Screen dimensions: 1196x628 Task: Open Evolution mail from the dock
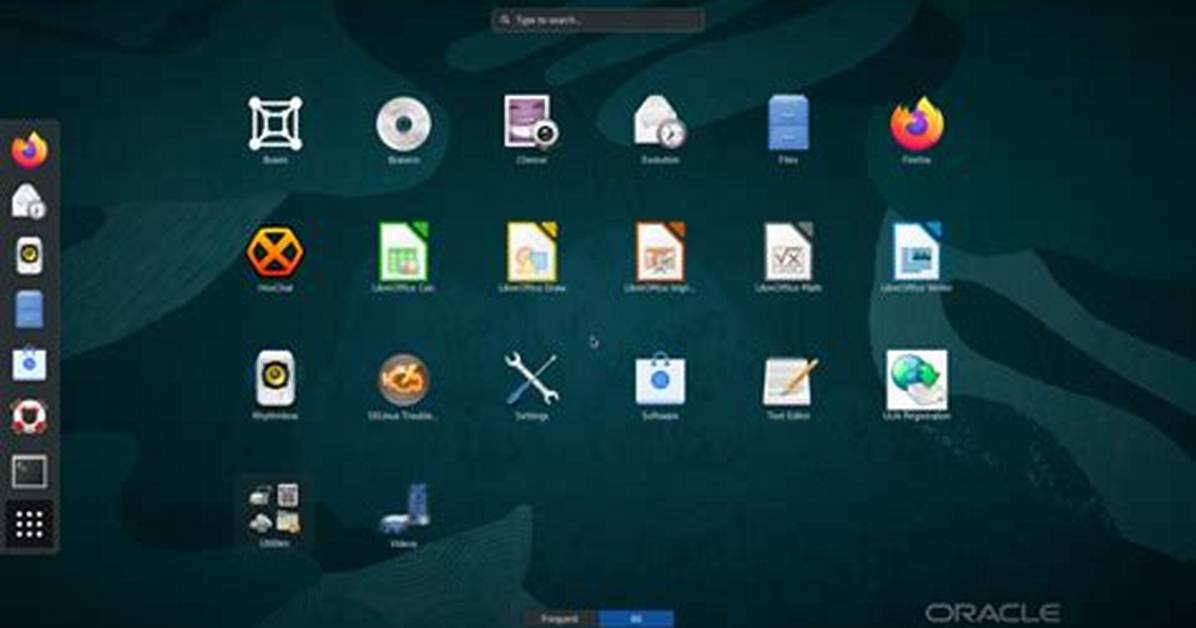(29, 202)
